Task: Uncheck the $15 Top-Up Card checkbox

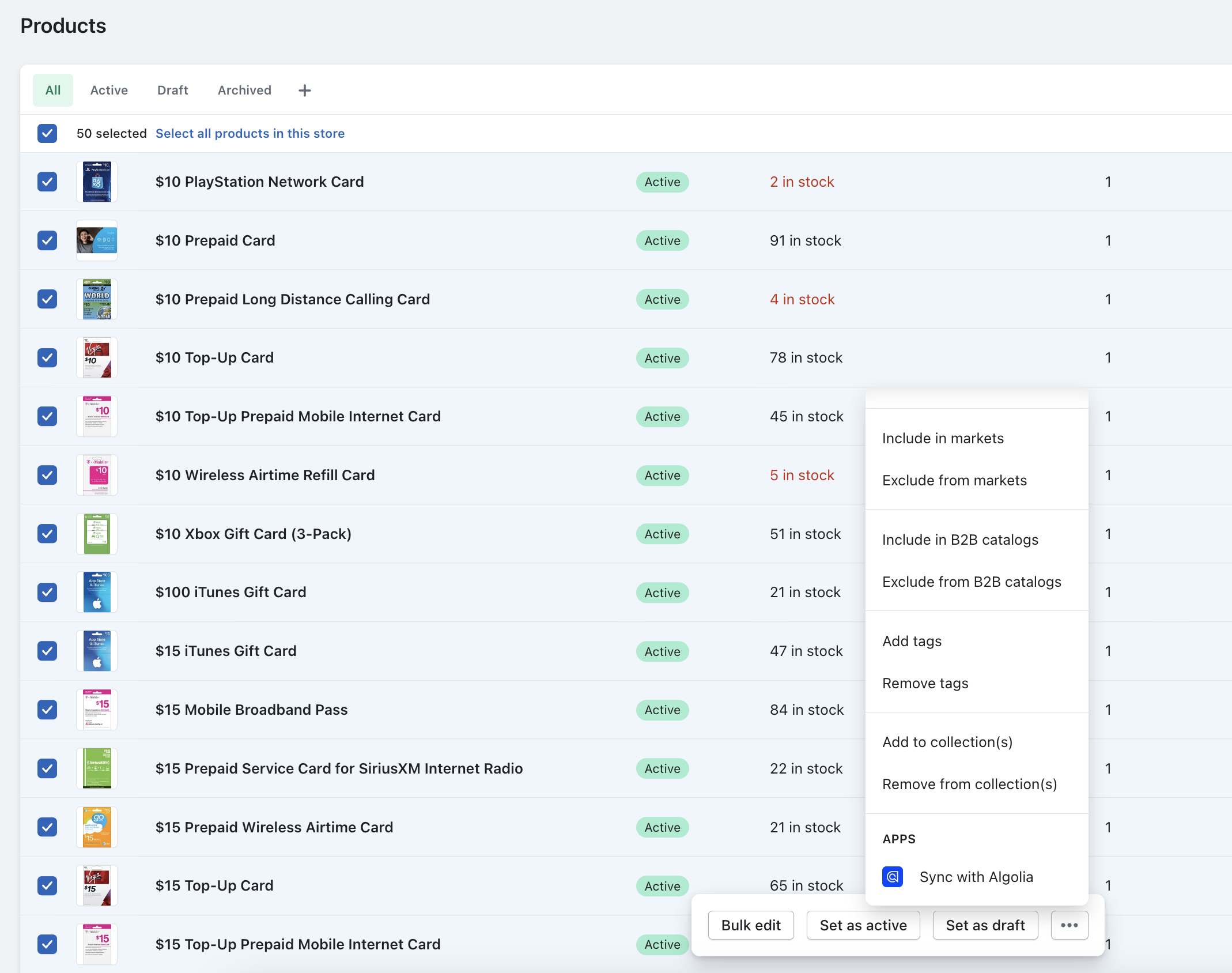Action: (x=47, y=885)
